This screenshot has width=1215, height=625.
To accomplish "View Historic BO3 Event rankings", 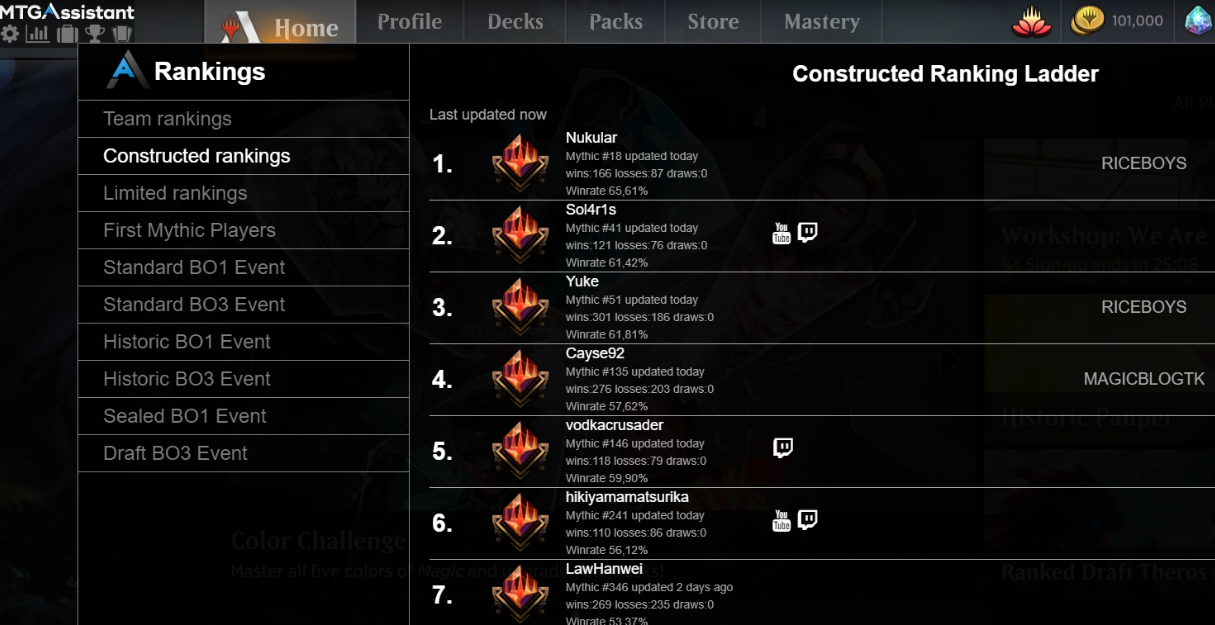I will (x=187, y=379).
